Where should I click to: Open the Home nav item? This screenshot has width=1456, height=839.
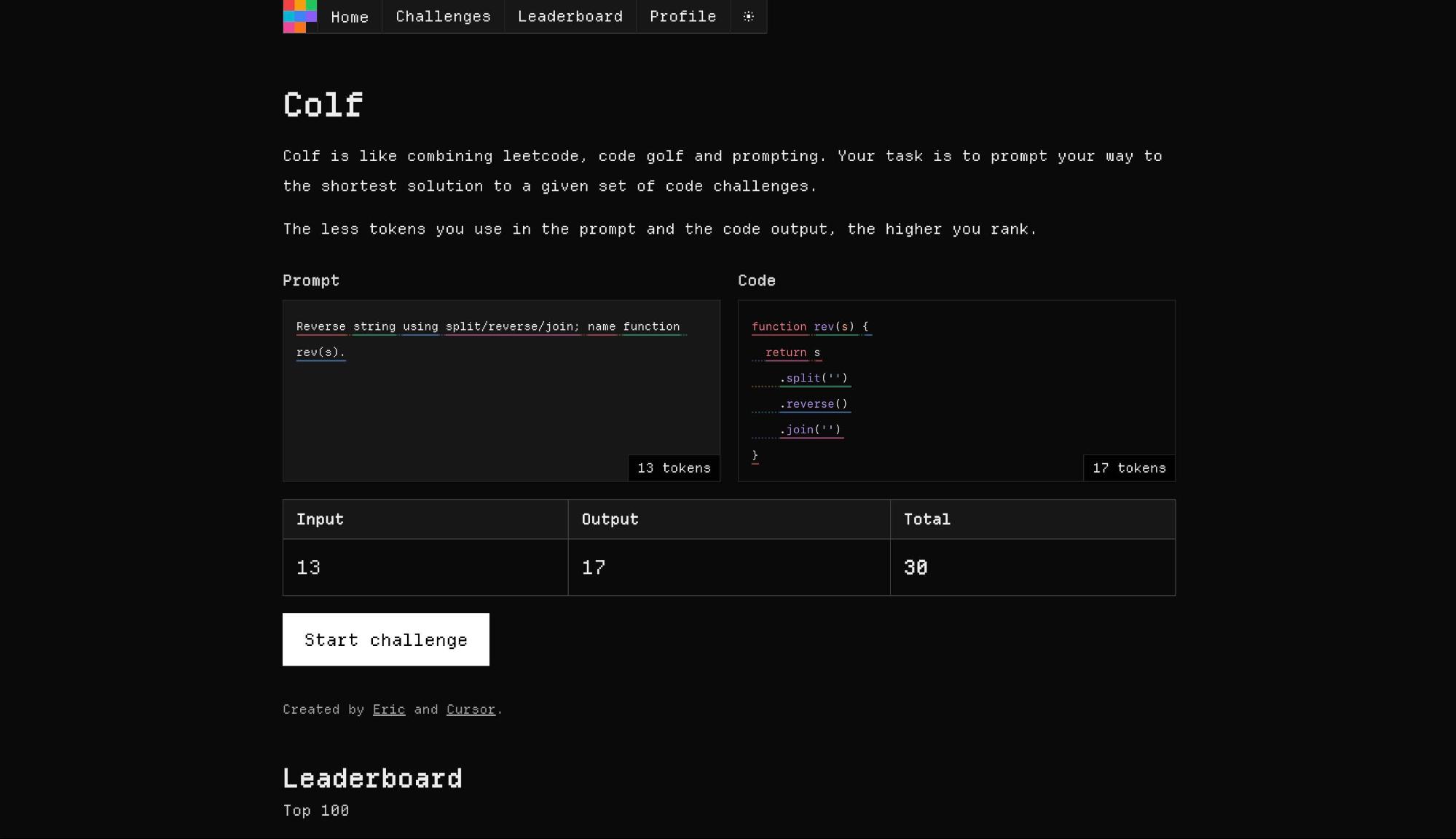point(350,17)
